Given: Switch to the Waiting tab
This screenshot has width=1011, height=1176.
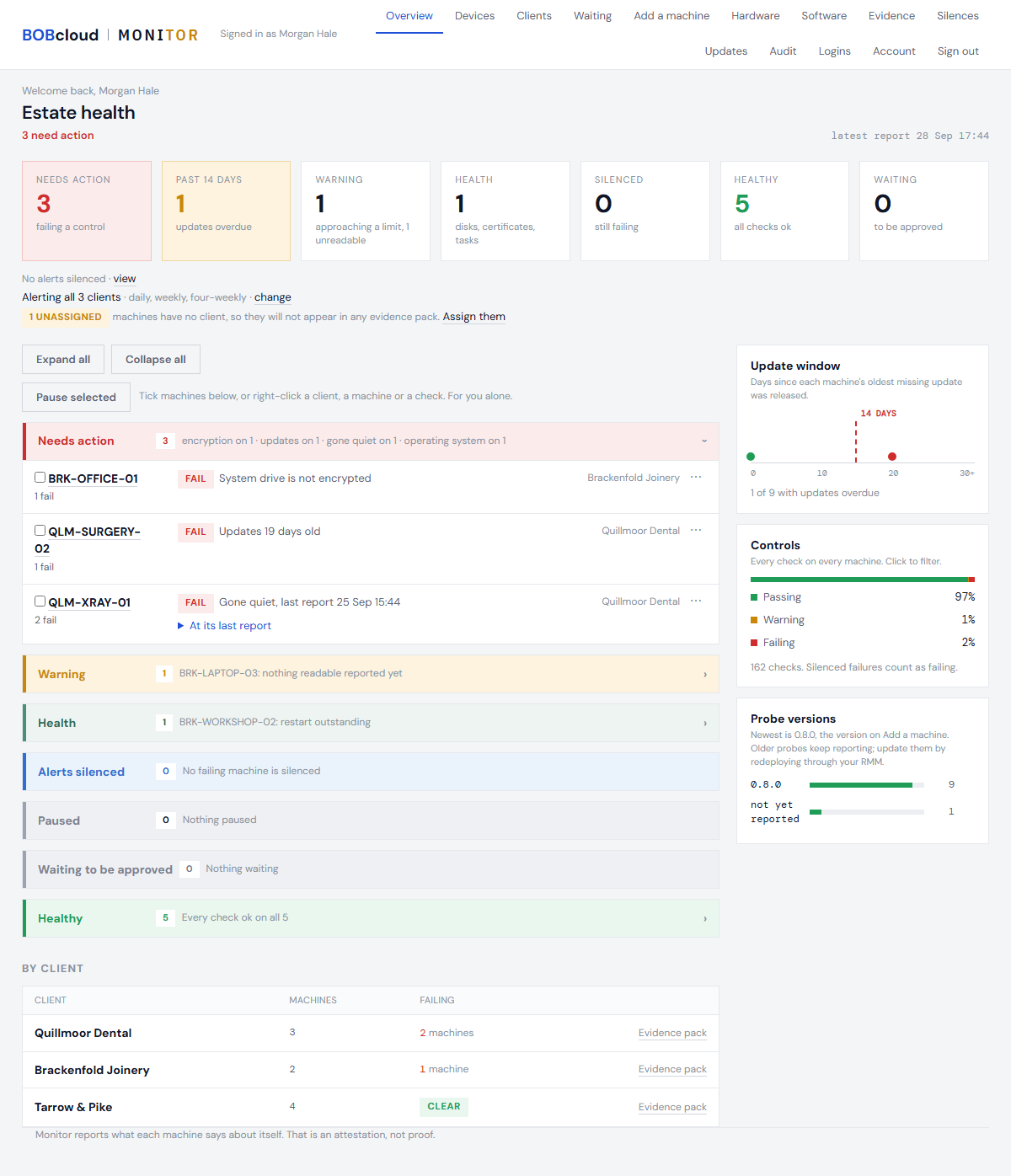Looking at the screenshot, I should pyautogui.click(x=593, y=16).
